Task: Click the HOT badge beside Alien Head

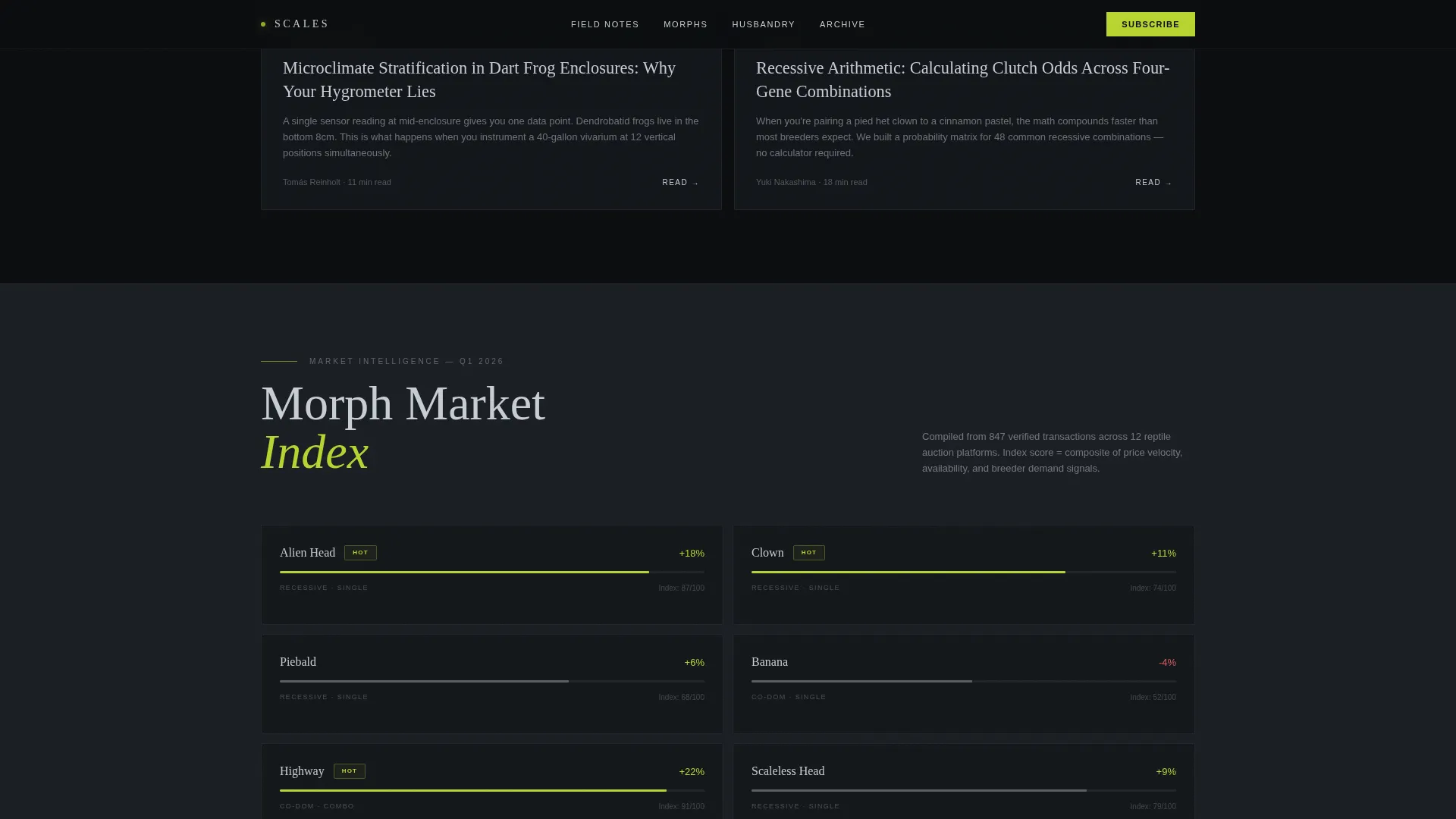Action: coord(360,553)
